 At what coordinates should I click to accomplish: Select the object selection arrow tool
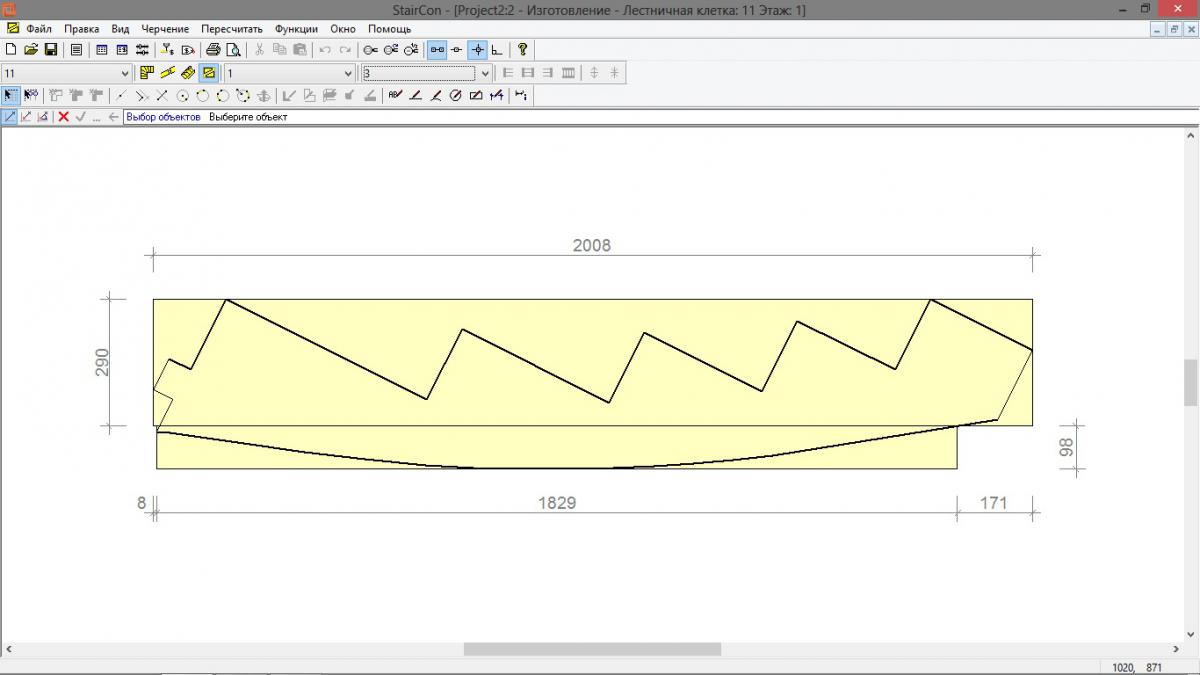[x=10, y=95]
